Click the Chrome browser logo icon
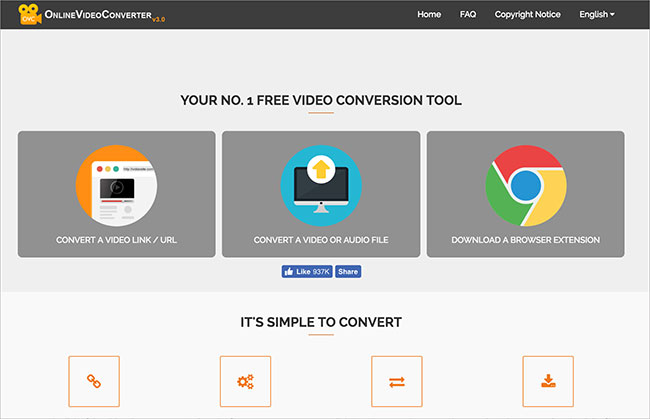 pyautogui.click(x=526, y=185)
